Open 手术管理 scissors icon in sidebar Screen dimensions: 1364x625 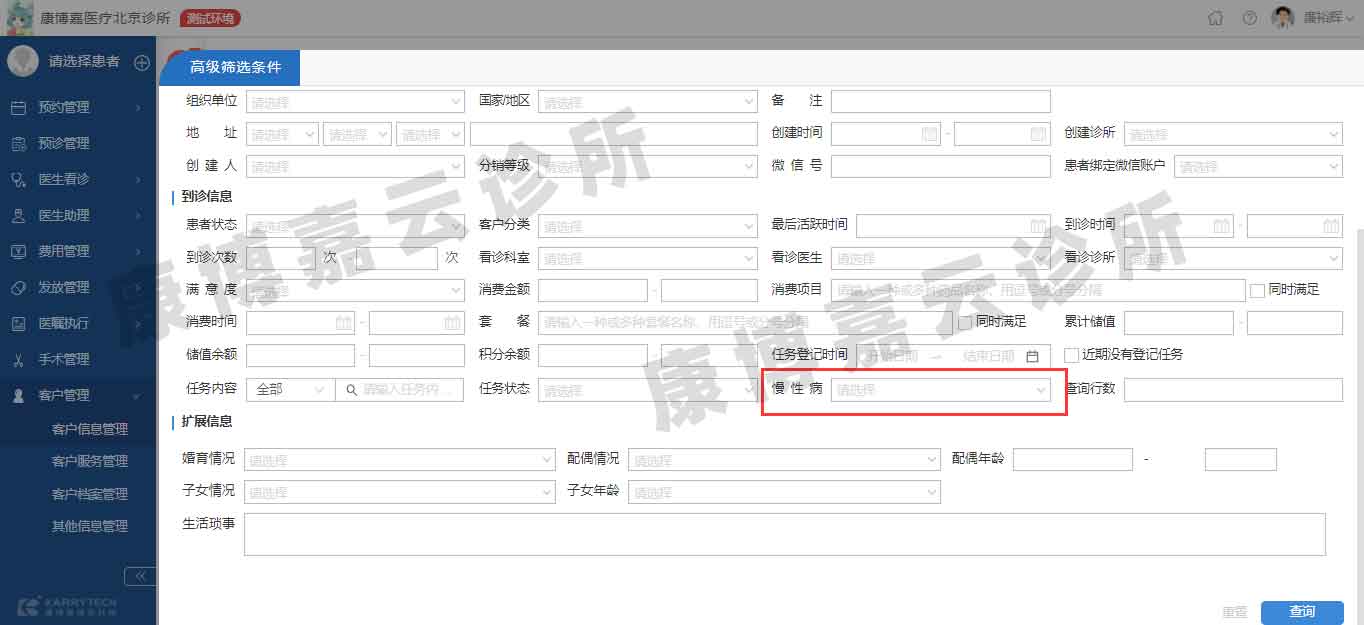click(18, 359)
